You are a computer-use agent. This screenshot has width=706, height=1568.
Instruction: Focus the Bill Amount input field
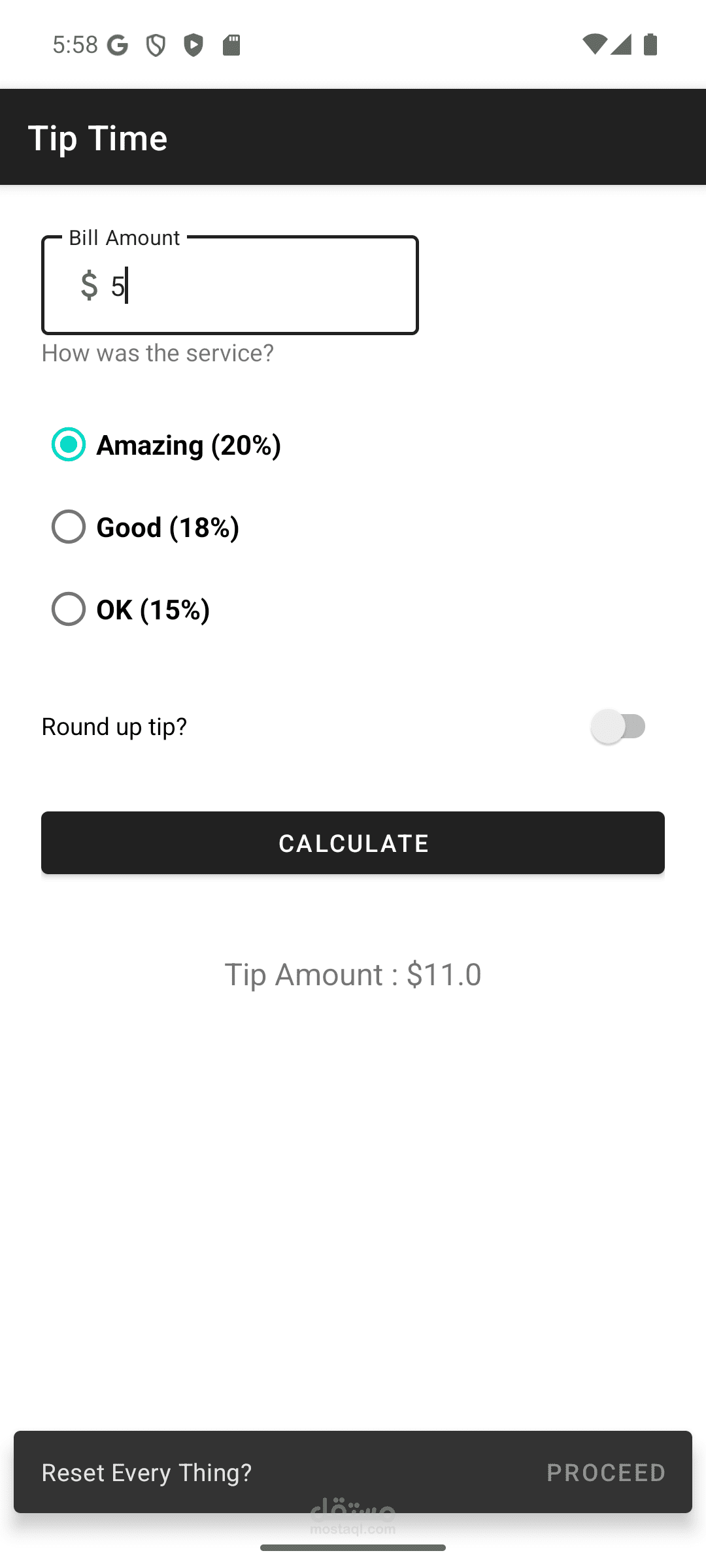[230, 286]
